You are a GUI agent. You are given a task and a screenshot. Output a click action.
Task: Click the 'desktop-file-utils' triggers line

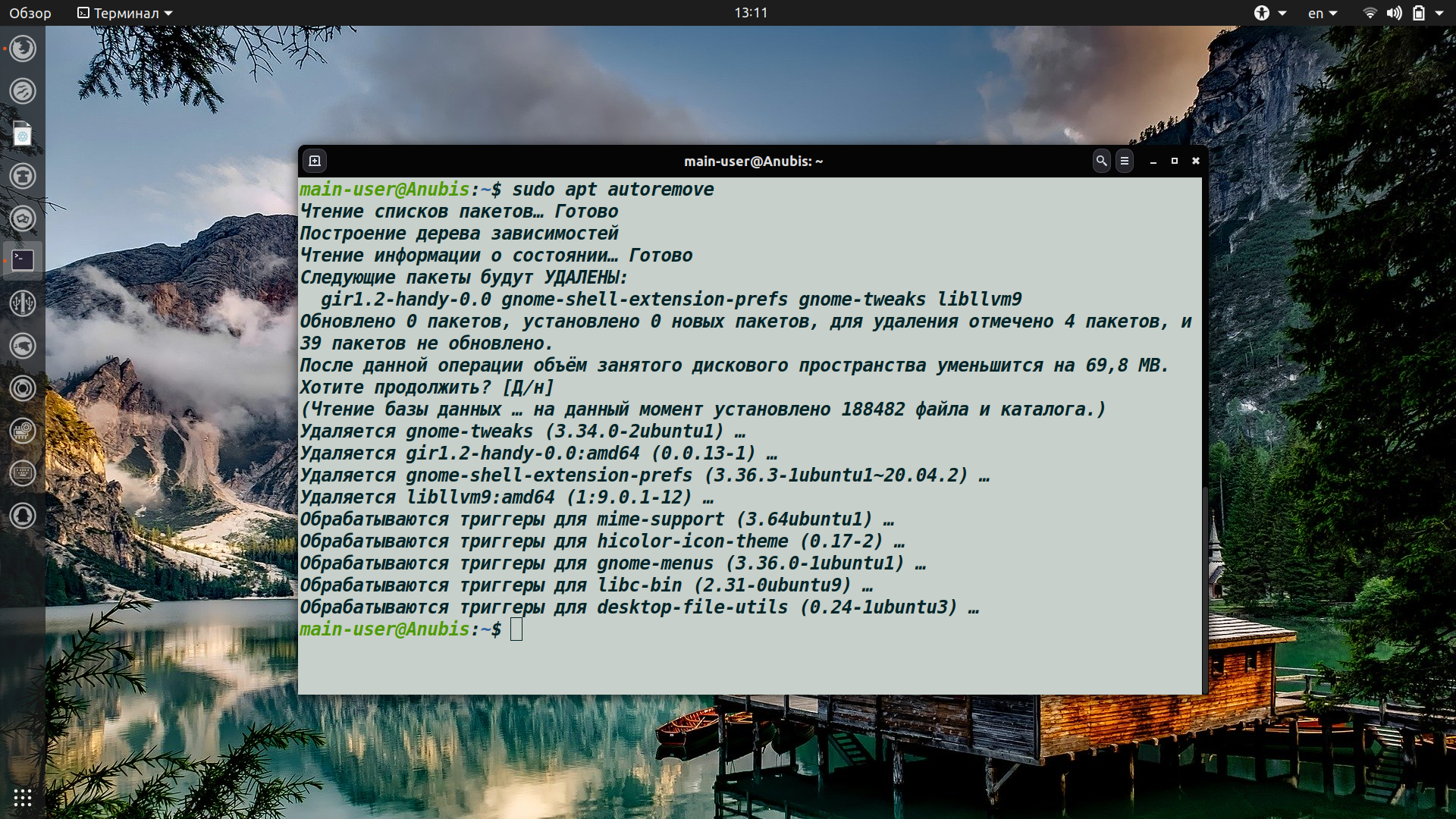[639, 607]
